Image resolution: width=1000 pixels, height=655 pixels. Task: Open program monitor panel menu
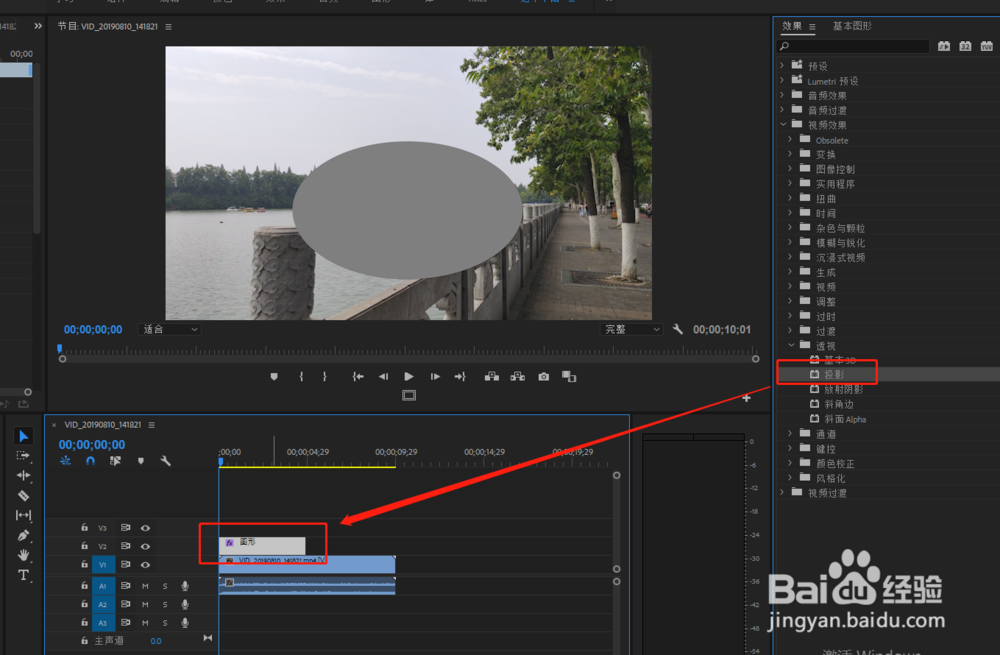pos(168,27)
